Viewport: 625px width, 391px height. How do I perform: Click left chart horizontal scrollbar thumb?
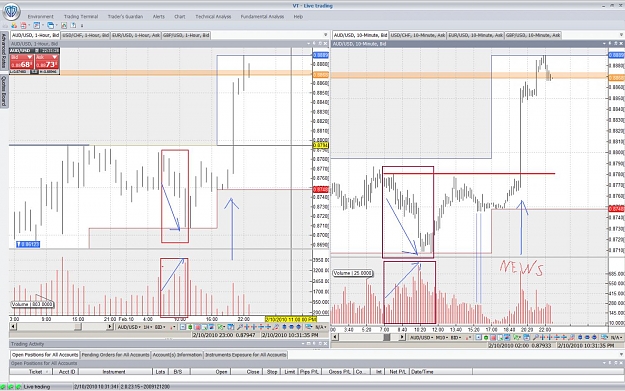[x=78, y=327]
